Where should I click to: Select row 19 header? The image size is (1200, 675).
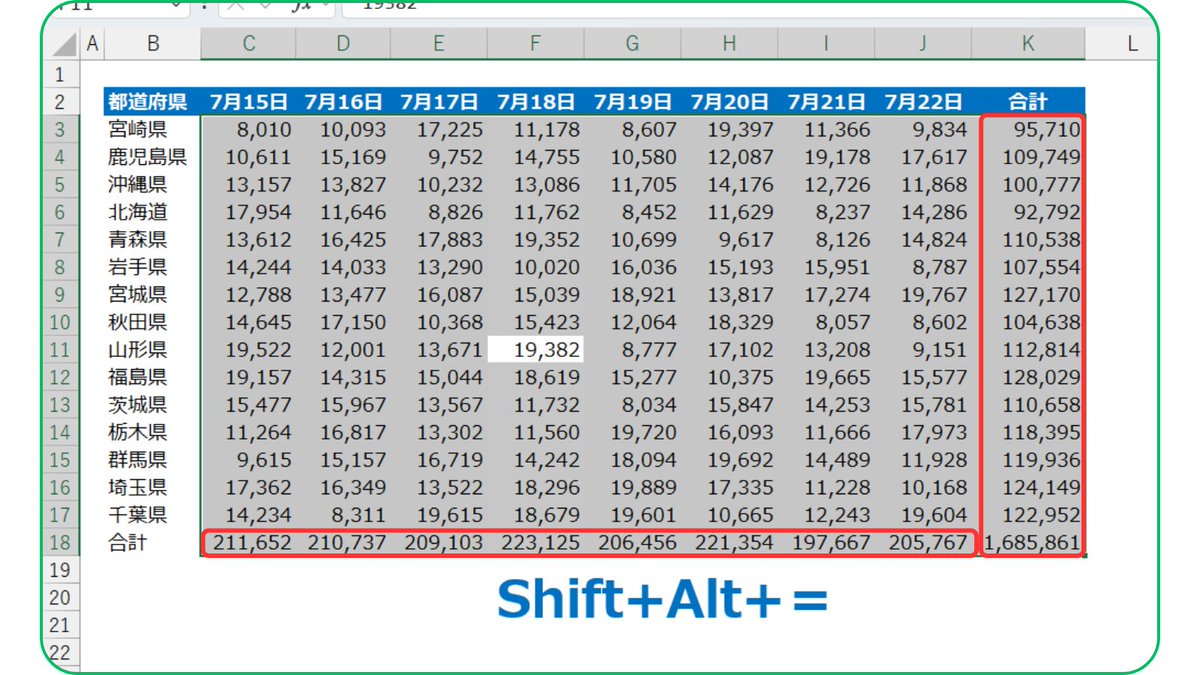(x=61, y=570)
